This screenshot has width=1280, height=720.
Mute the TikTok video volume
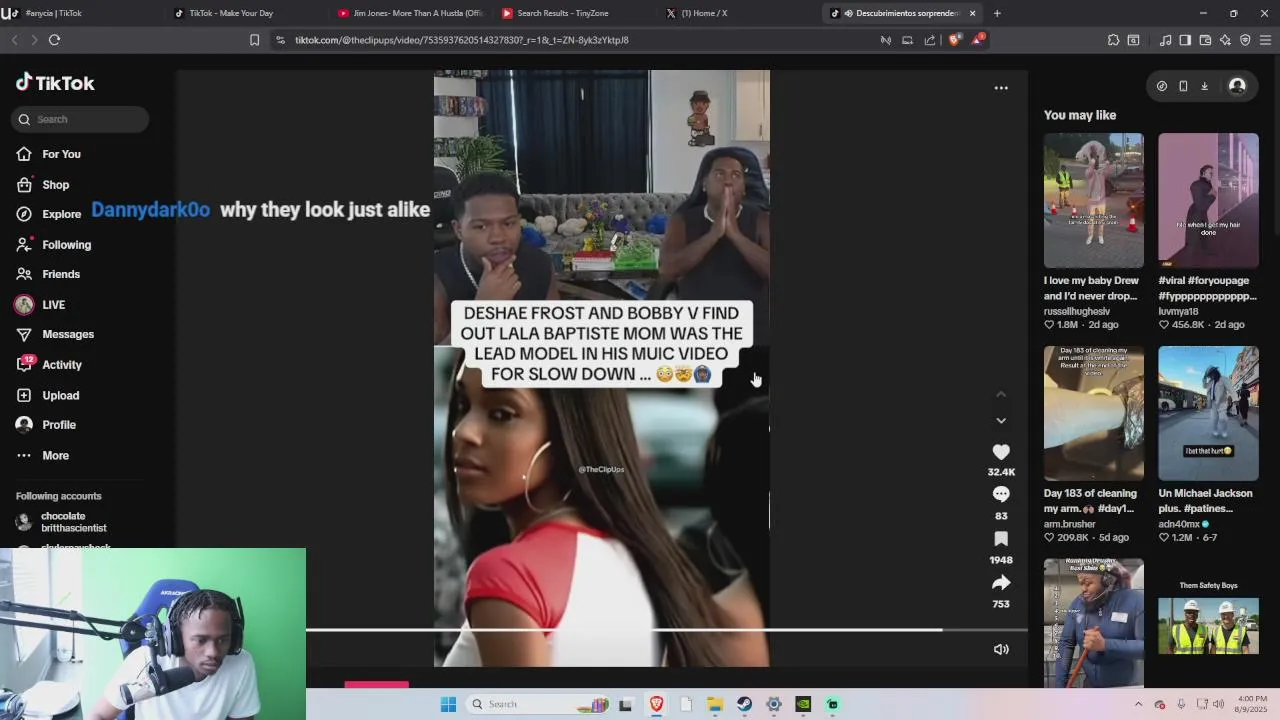(x=1001, y=650)
